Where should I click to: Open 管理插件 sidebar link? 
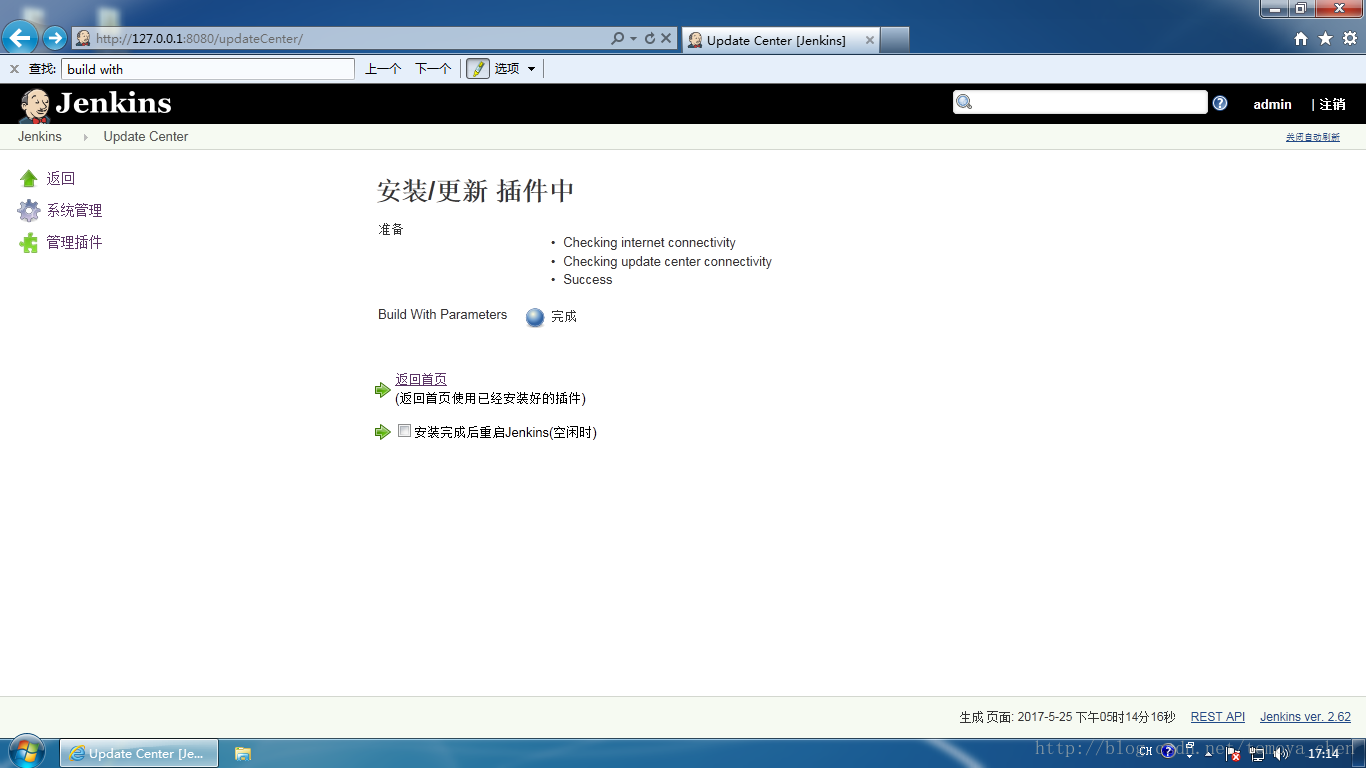tap(74, 242)
